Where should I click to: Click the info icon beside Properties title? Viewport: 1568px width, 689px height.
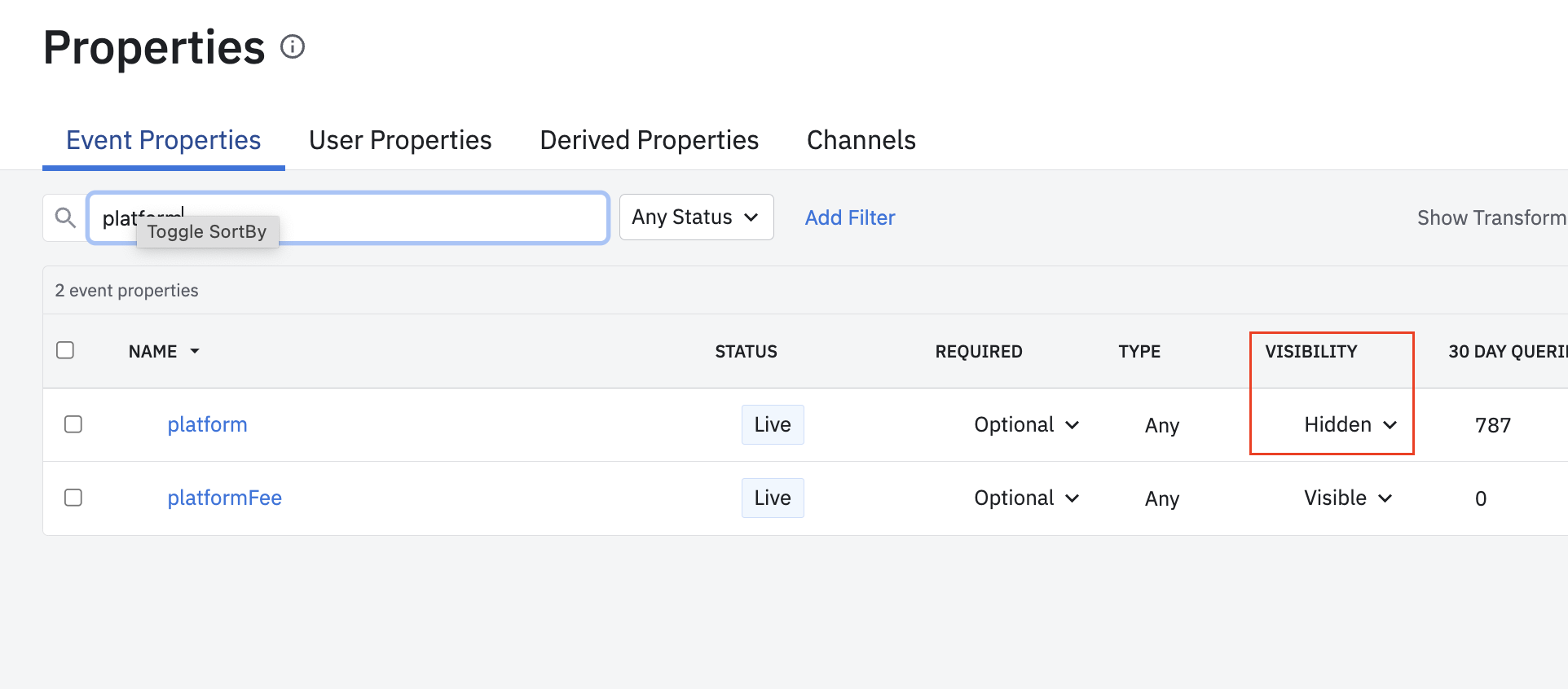click(x=293, y=47)
